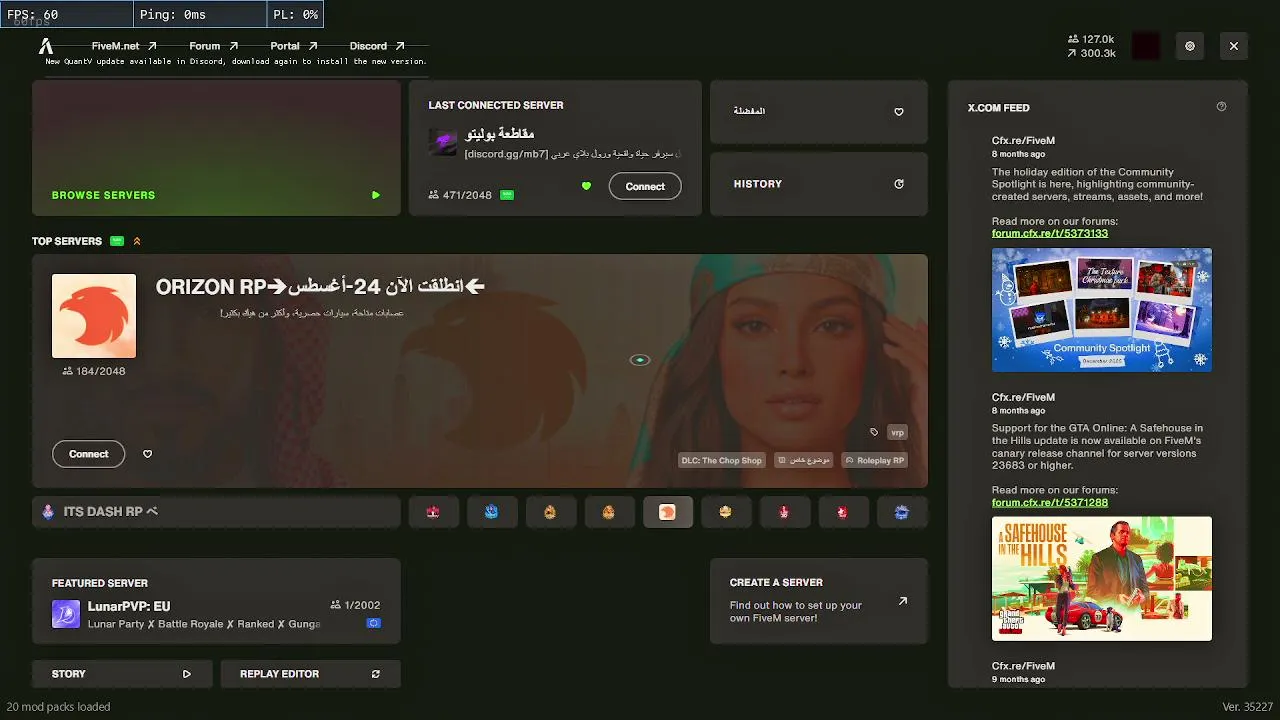This screenshot has width=1280, height=720.
Task: Connect to ORIZON RP server
Action: click(x=89, y=454)
